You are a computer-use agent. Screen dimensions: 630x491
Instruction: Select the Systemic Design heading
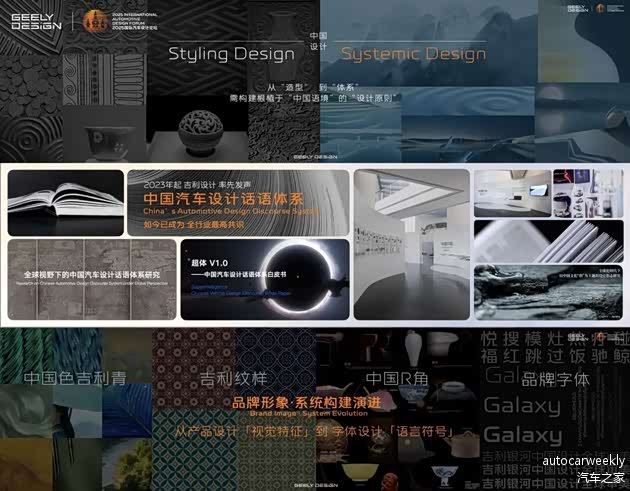(x=413, y=54)
